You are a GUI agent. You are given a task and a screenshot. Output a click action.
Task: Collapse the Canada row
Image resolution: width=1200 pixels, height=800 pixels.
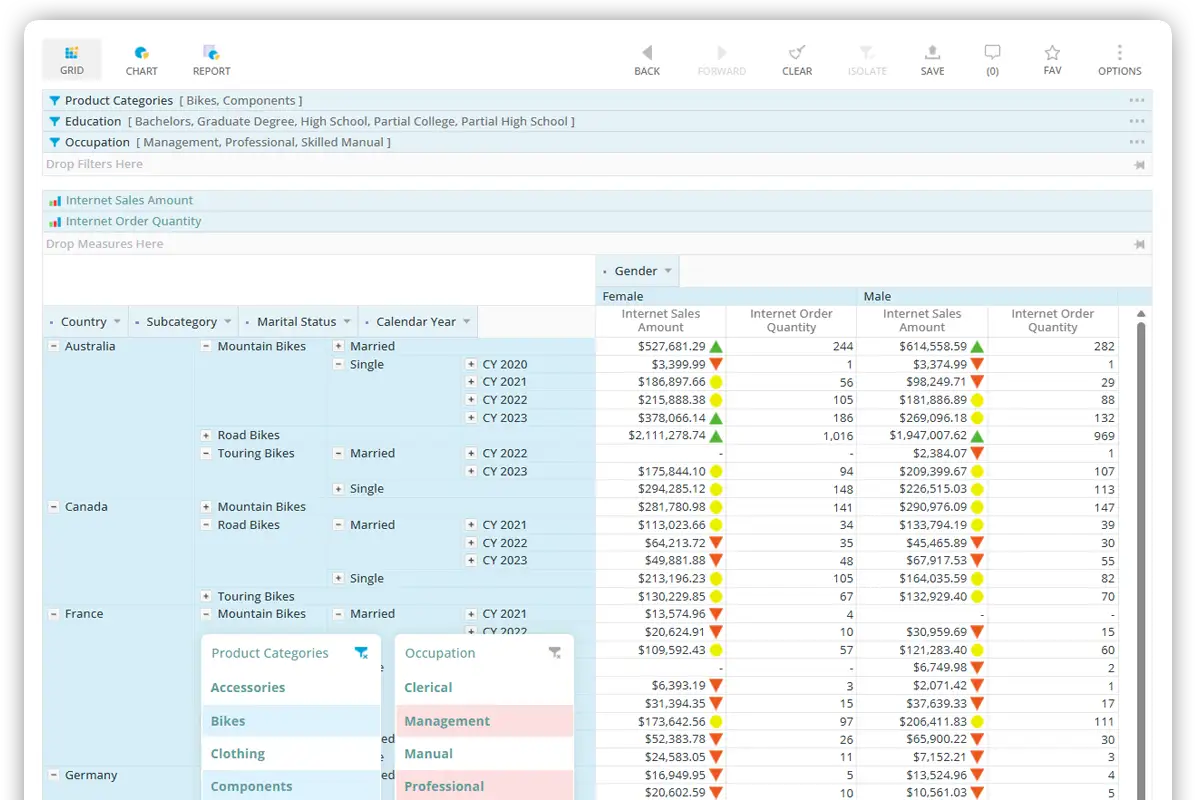[54, 507]
